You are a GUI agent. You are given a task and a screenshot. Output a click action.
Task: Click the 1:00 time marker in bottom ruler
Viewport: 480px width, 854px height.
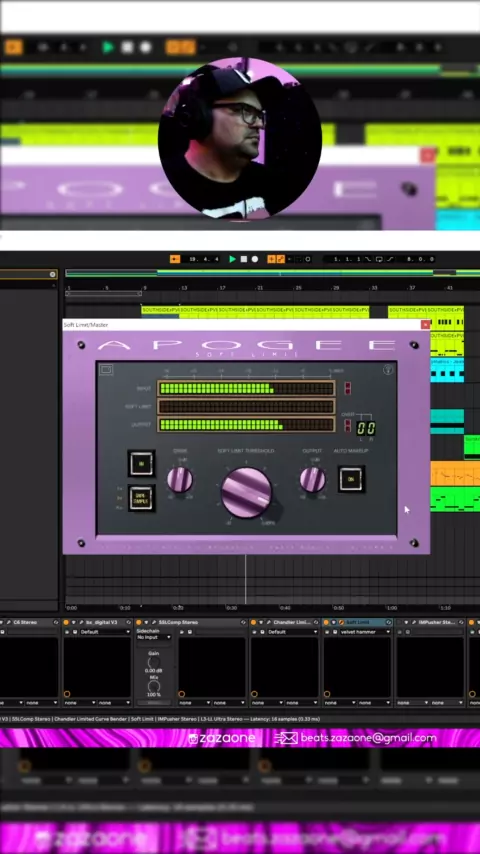[391, 608]
